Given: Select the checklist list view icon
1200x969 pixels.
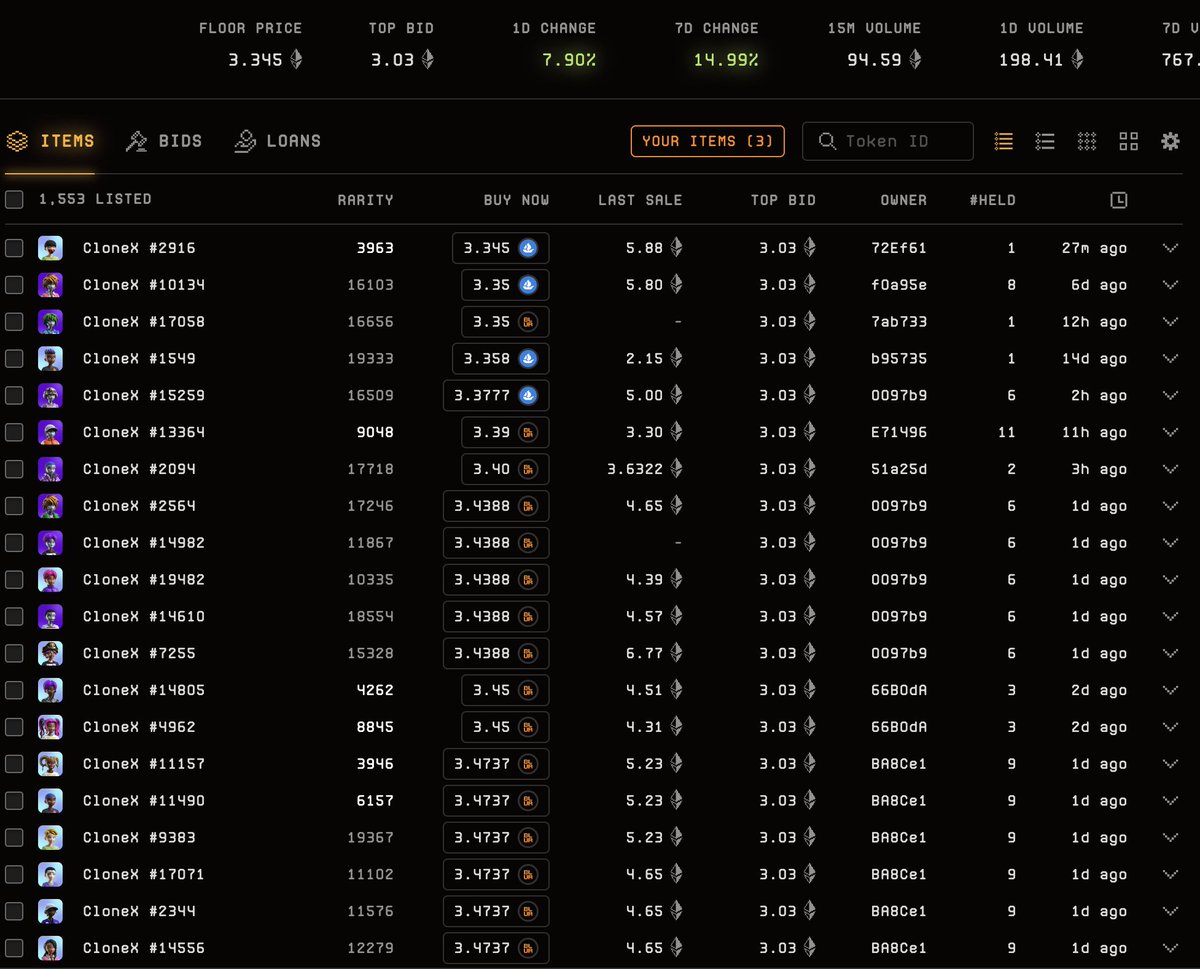Looking at the screenshot, I should [1045, 141].
